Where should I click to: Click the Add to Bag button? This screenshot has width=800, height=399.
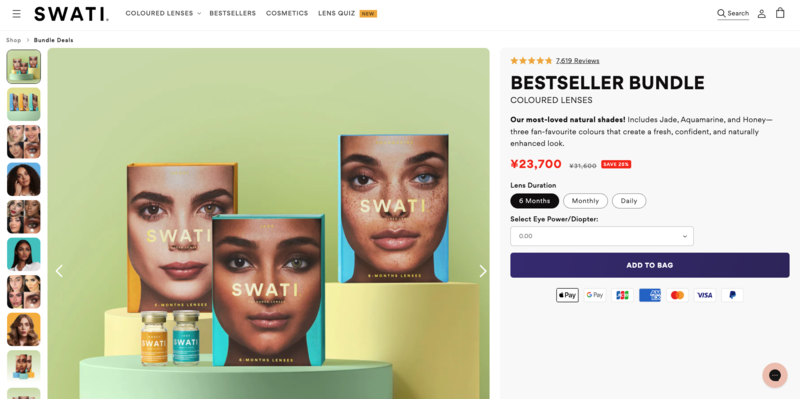pyautogui.click(x=649, y=265)
